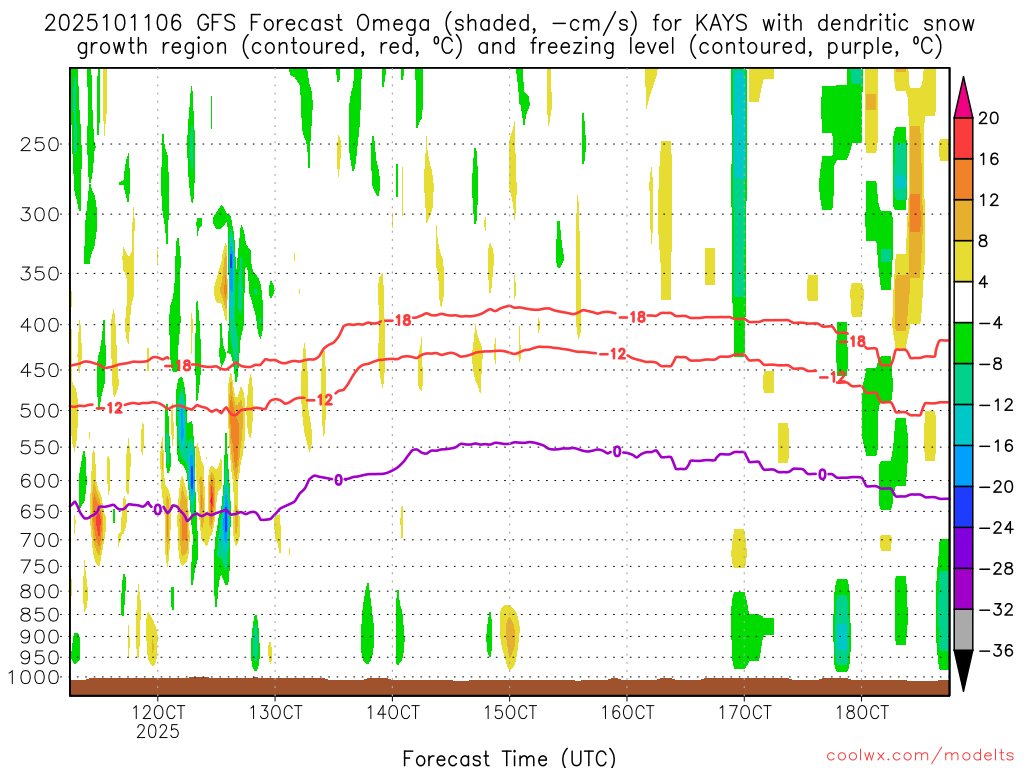
Task: Click the orange omega blob near 900 mb at 150CT
Action: [509, 636]
